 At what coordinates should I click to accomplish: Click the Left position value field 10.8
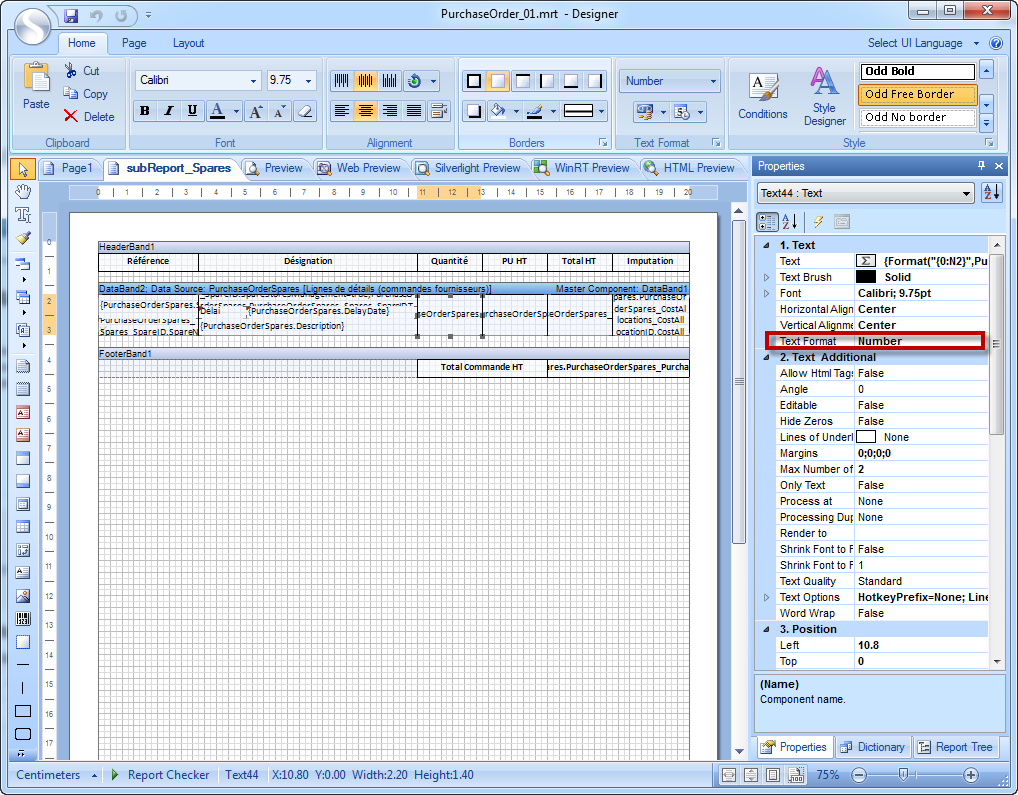point(922,646)
